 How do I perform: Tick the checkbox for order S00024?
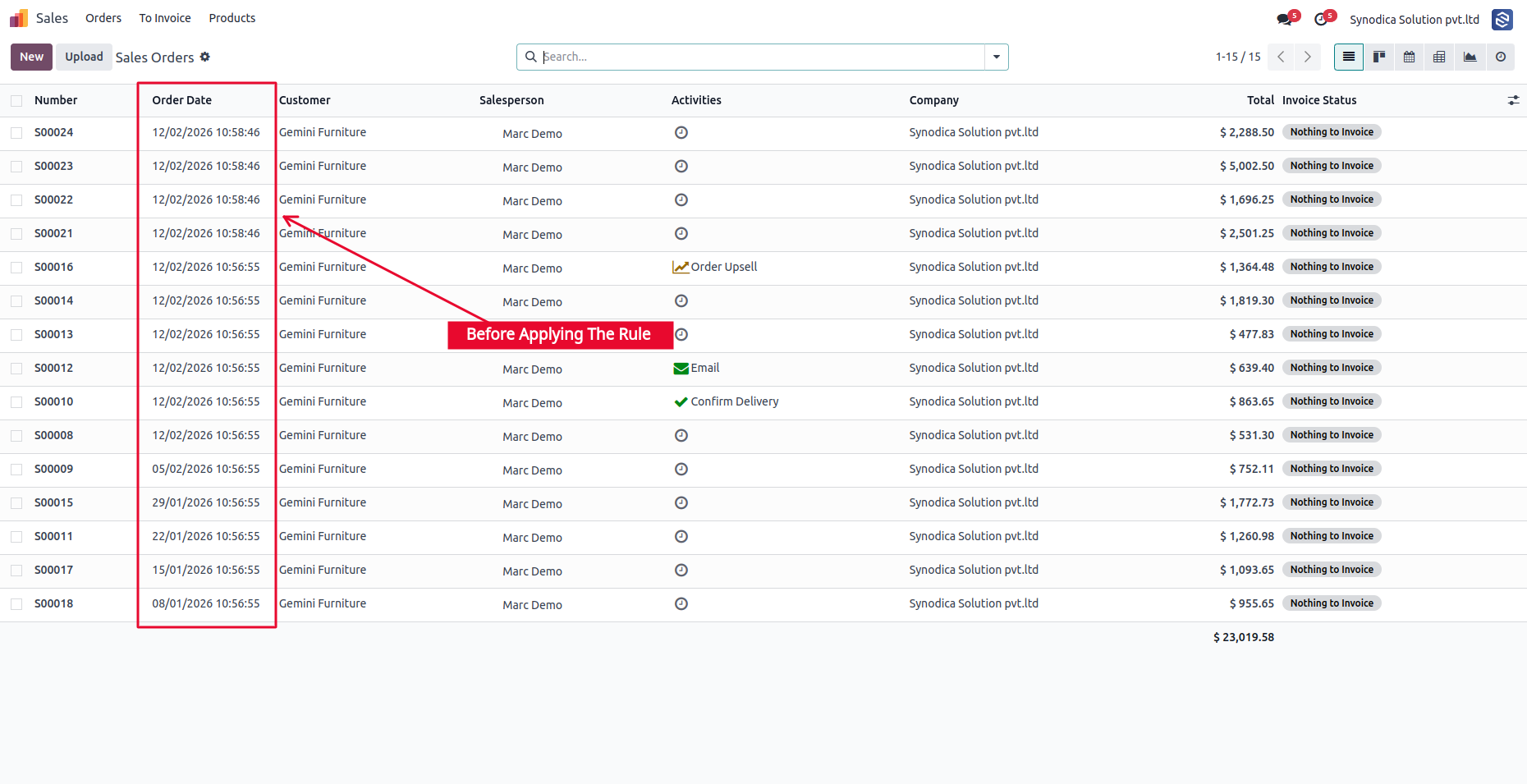point(16,133)
